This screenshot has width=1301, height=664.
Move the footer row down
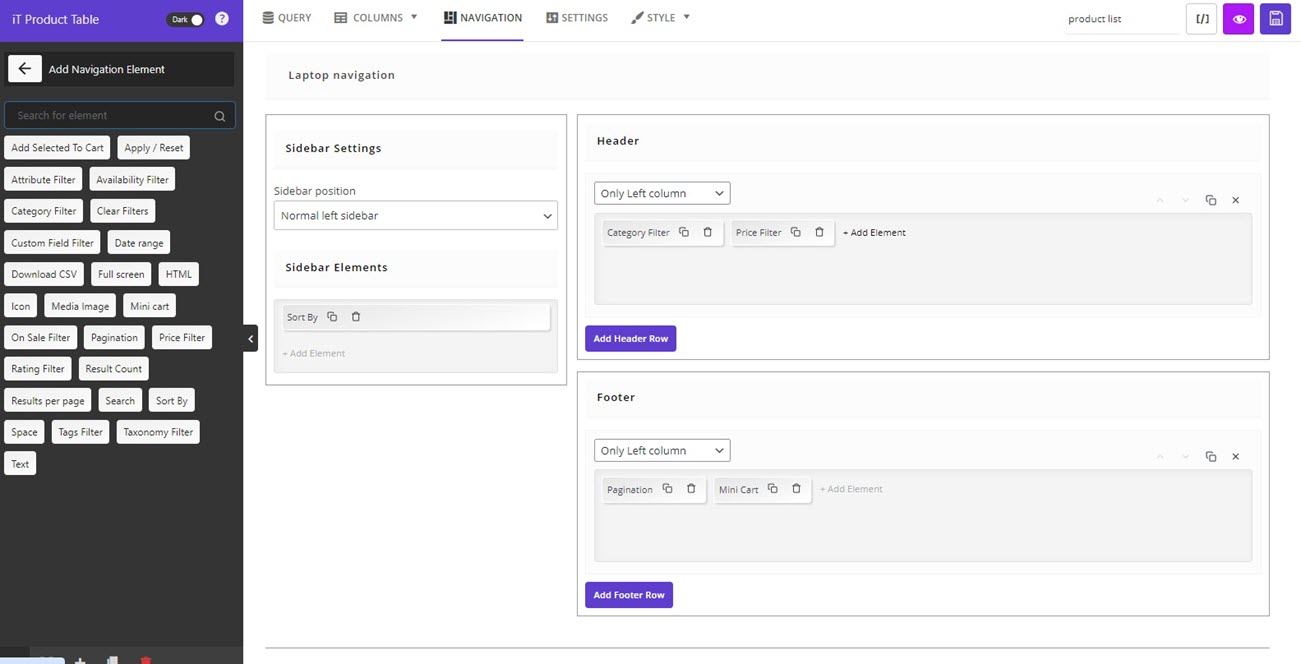1185,456
